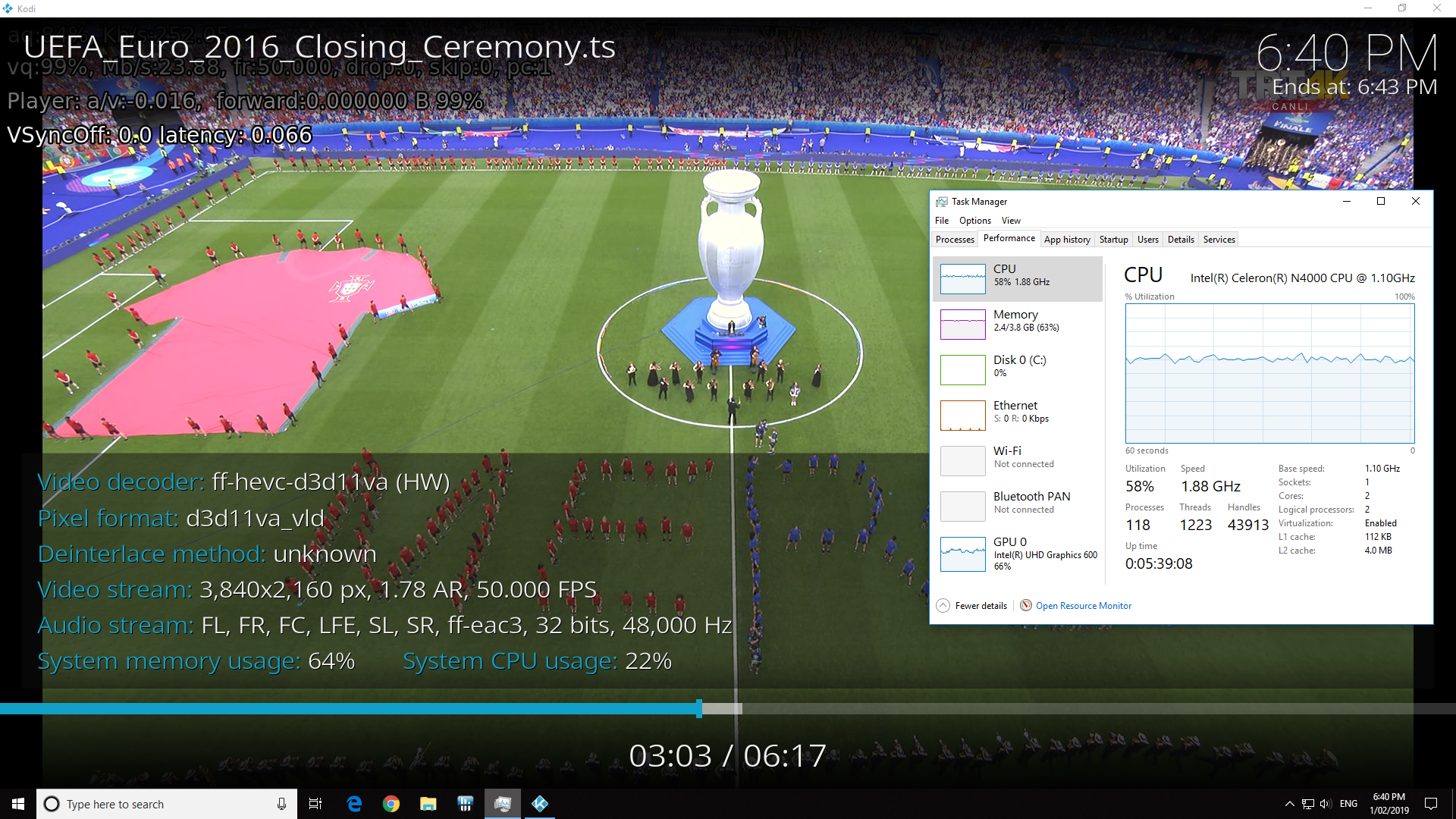Select the GPU 0 performance item
Image resolution: width=1456 pixels, height=819 pixels.
click(1017, 554)
